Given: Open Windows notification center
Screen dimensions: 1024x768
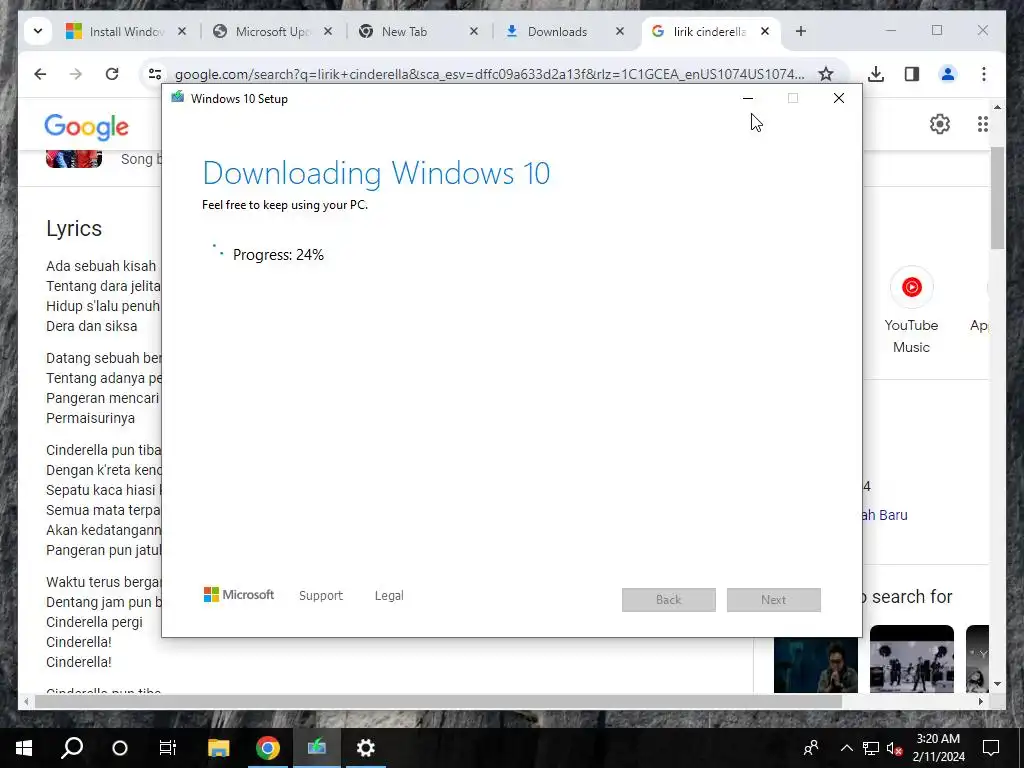Looking at the screenshot, I should point(991,748).
